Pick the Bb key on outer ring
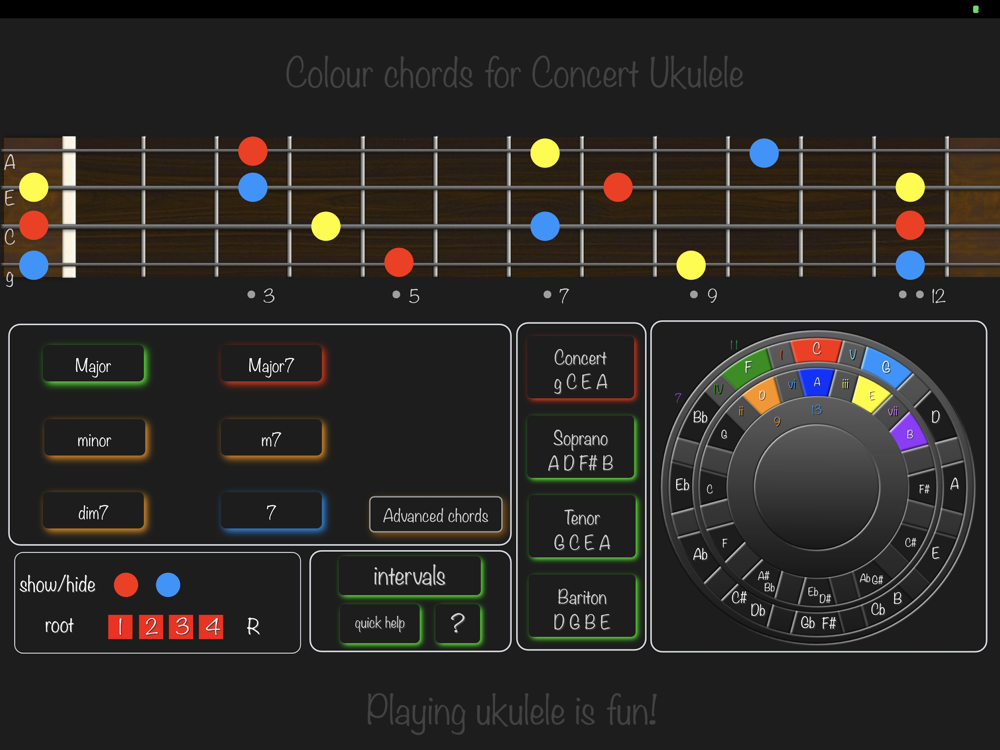 click(x=700, y=417)
